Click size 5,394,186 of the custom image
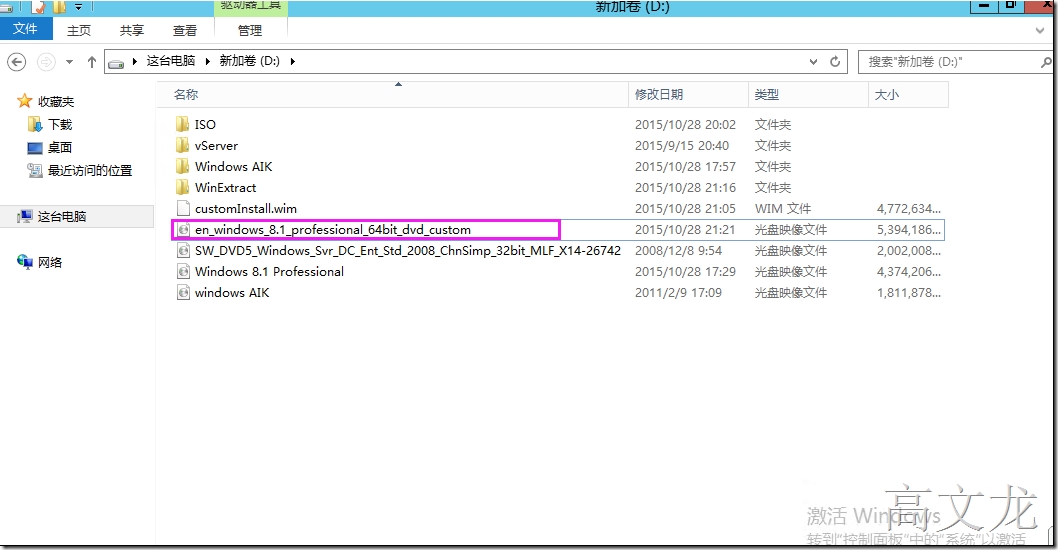This screenshot has height=550, width=1058. point(908,229)
